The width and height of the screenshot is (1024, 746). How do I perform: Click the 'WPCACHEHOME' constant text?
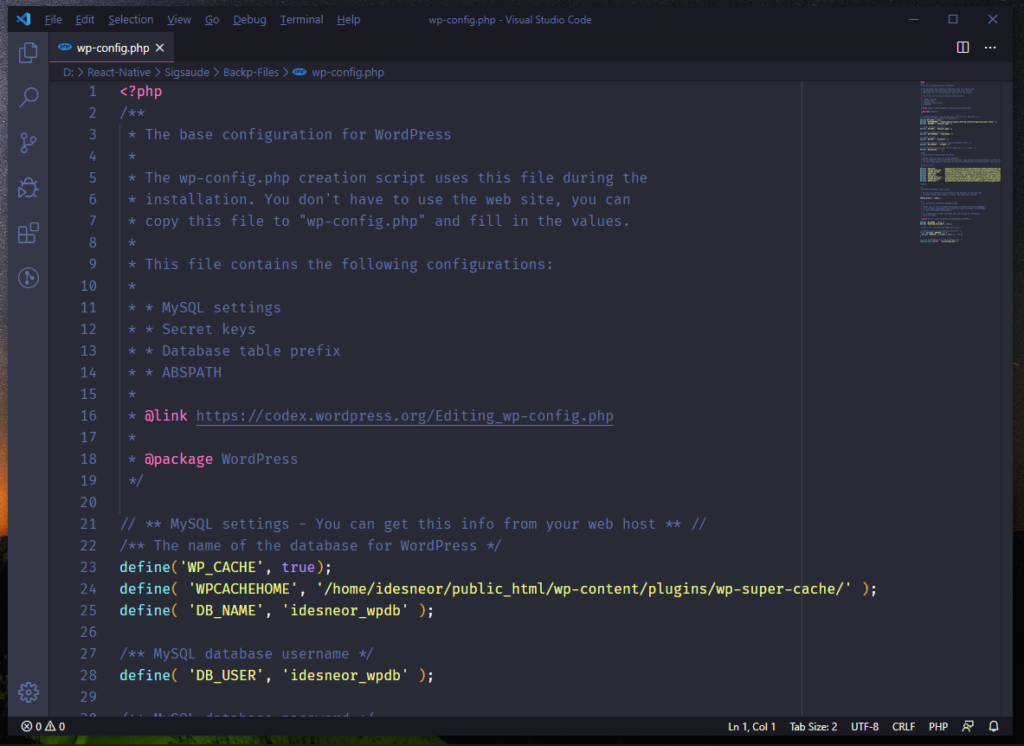click(243, 589)
